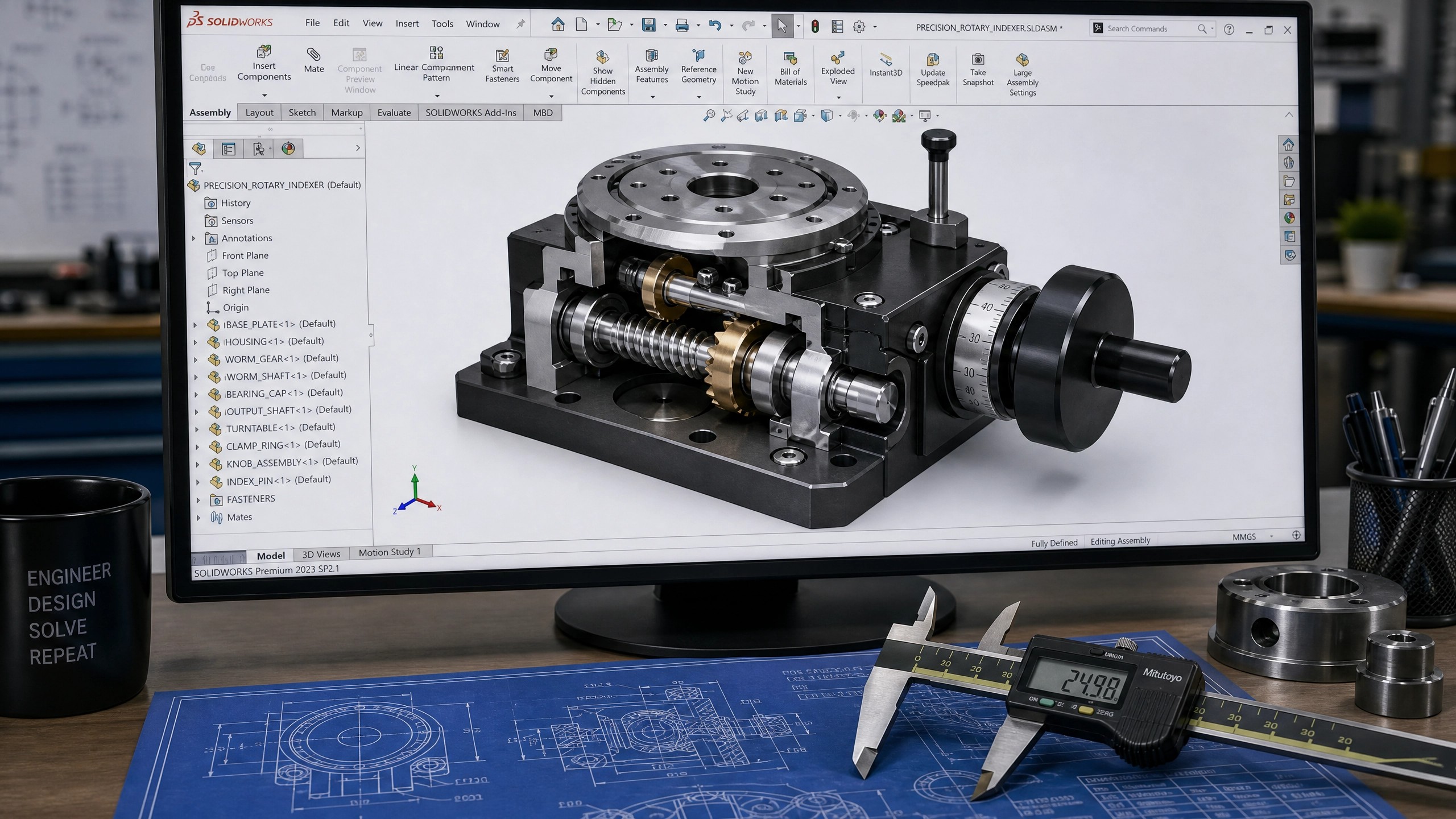Click the Mate tool icon
The image size is (1456, 819).
(x=313, y=55)
